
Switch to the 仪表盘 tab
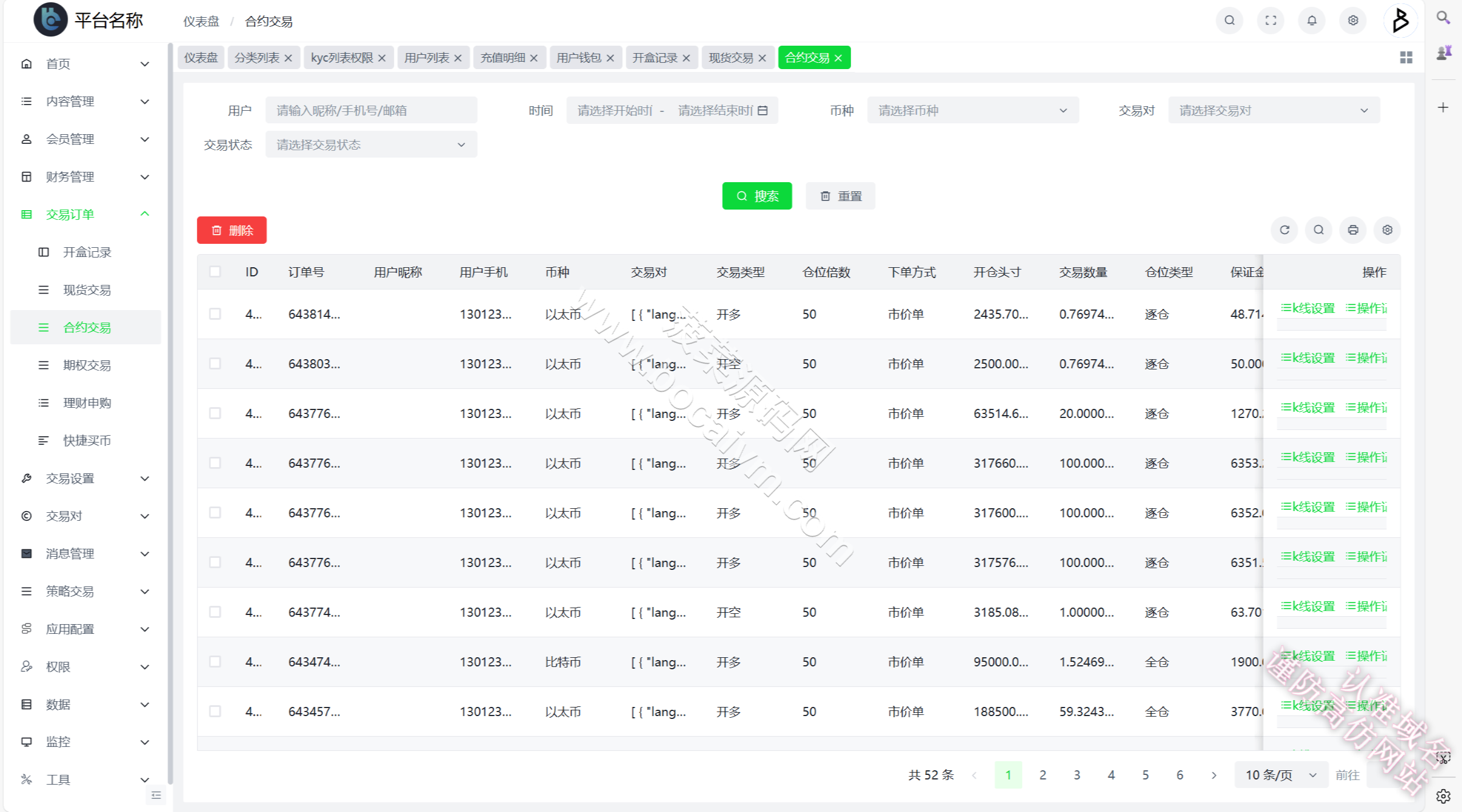[201, 58]
